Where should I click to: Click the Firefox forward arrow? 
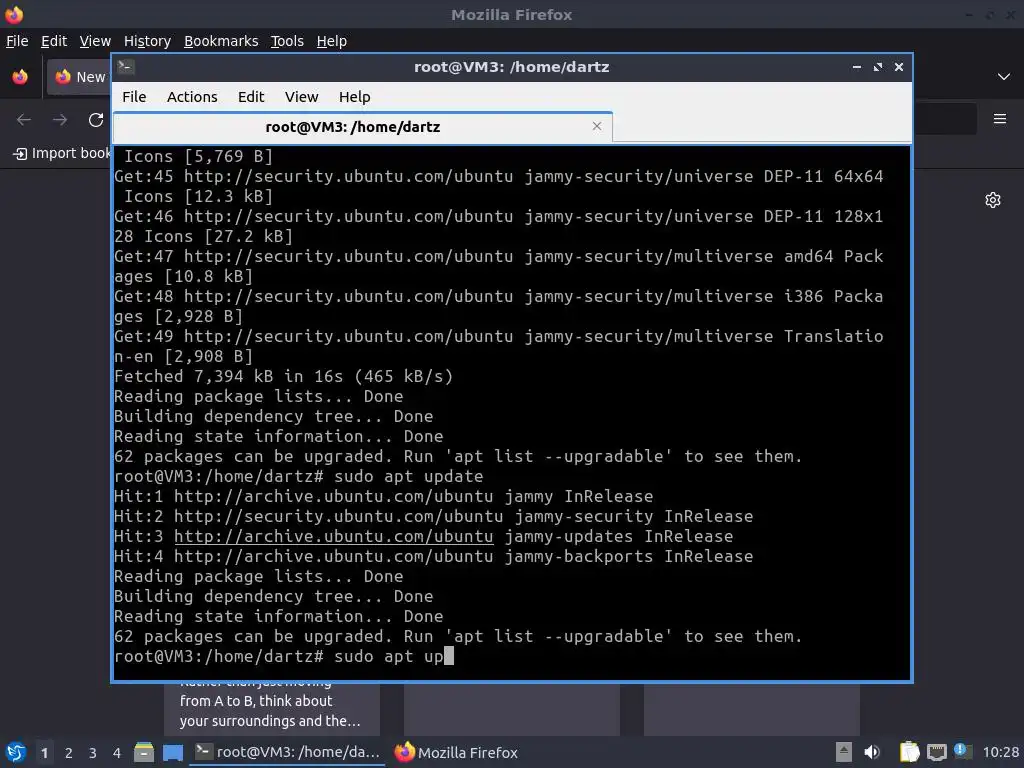click(x=60, y=120)
